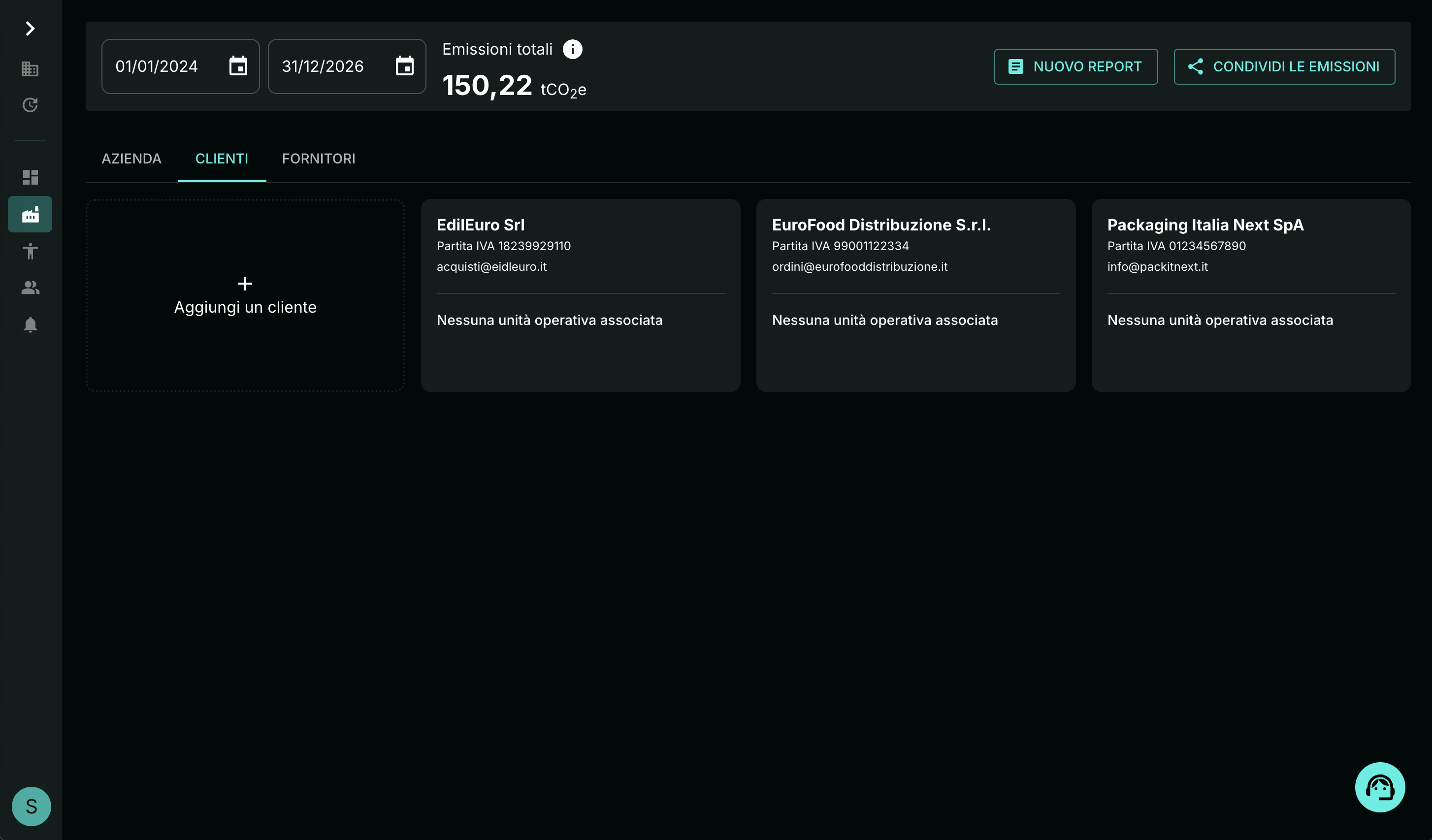Image resolution: width=1432 pixels, height=840 pixels.
Task: Click the Emissioni totali info icon
Action: [572, 49]
